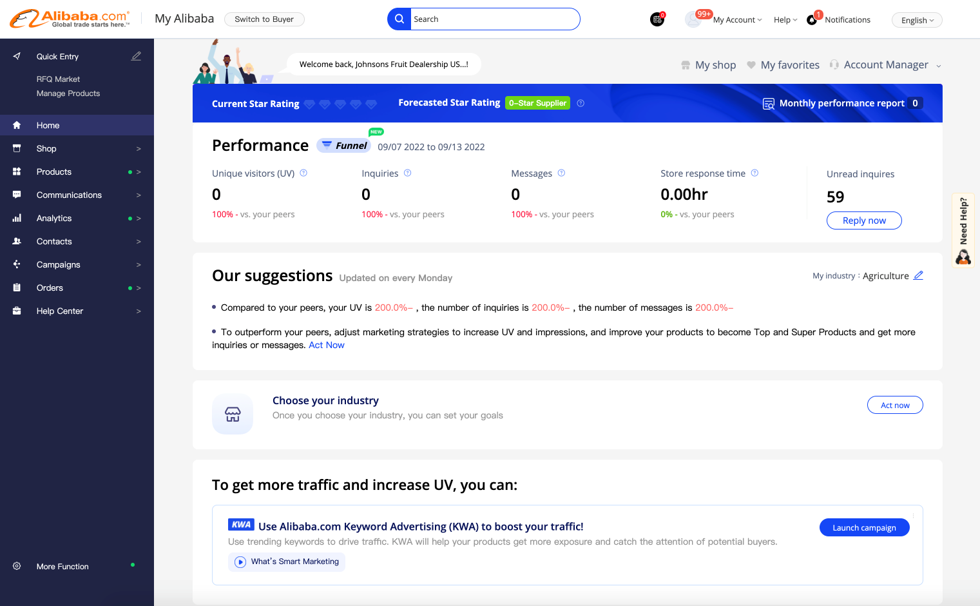This screenshot has height=606, width=980.
Task: Click the search magnifier icon
Action: (399, 19)
